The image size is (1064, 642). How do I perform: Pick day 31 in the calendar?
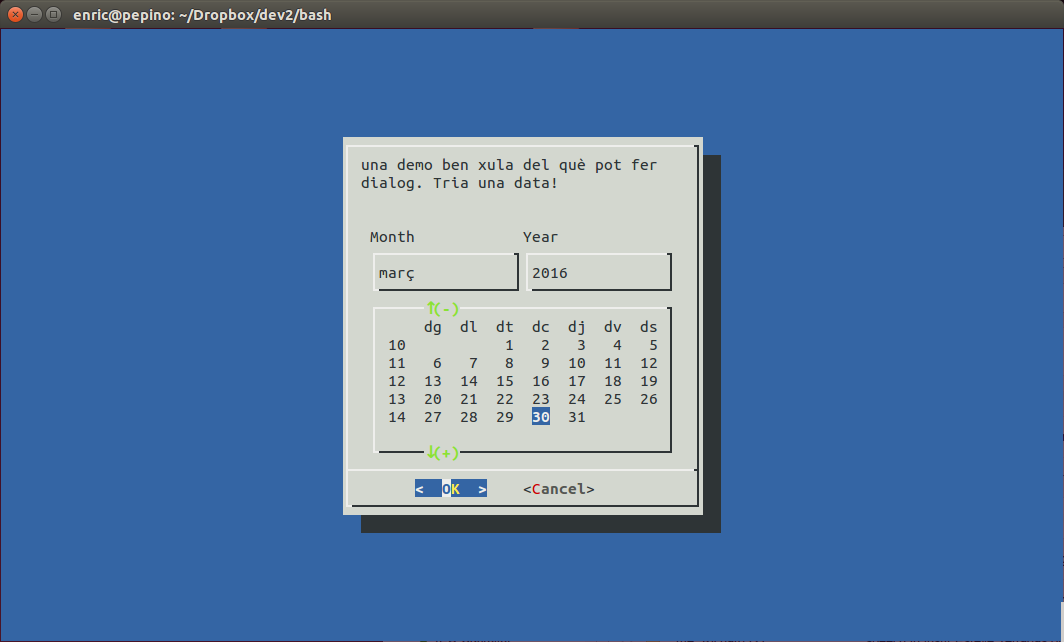pyautogui.click(x=577, y=417)
